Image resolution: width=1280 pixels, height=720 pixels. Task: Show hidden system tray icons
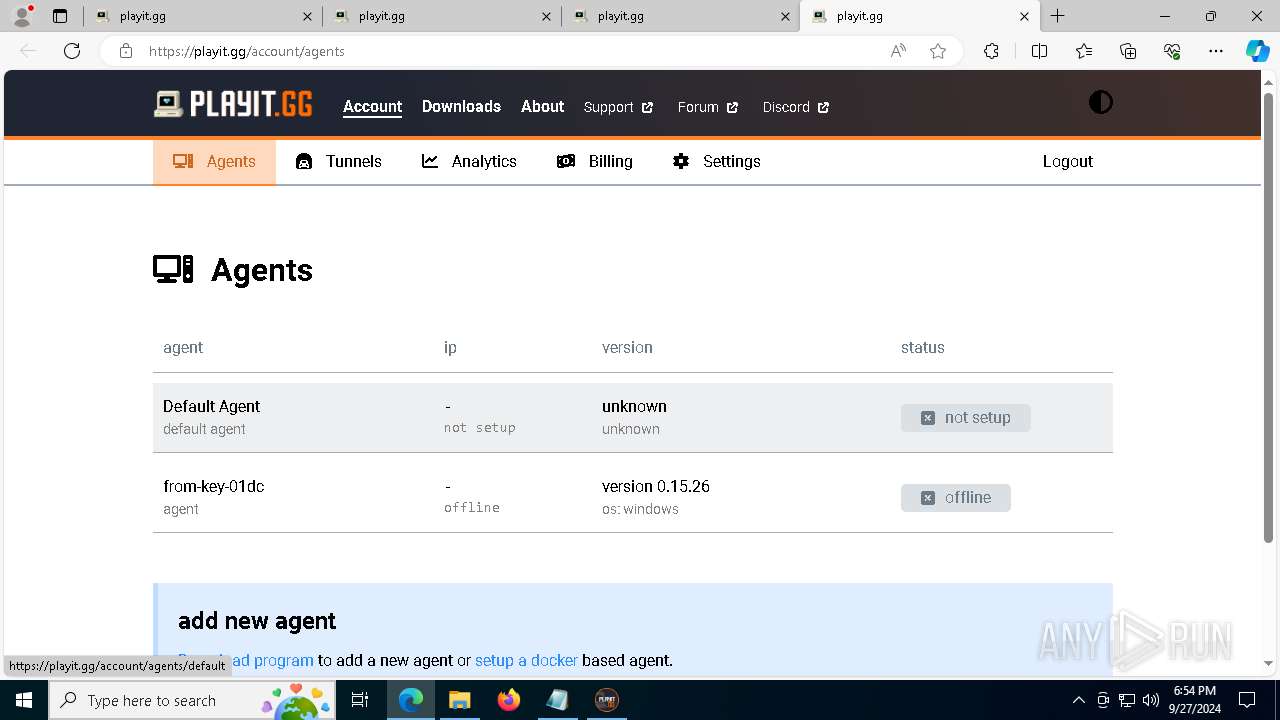1078,700
